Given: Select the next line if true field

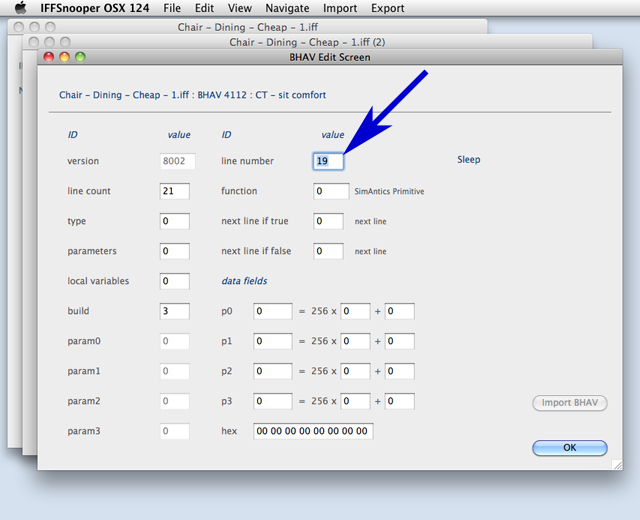Looking at the screenshot, I should pyautogui.click(x=328, y=221).
